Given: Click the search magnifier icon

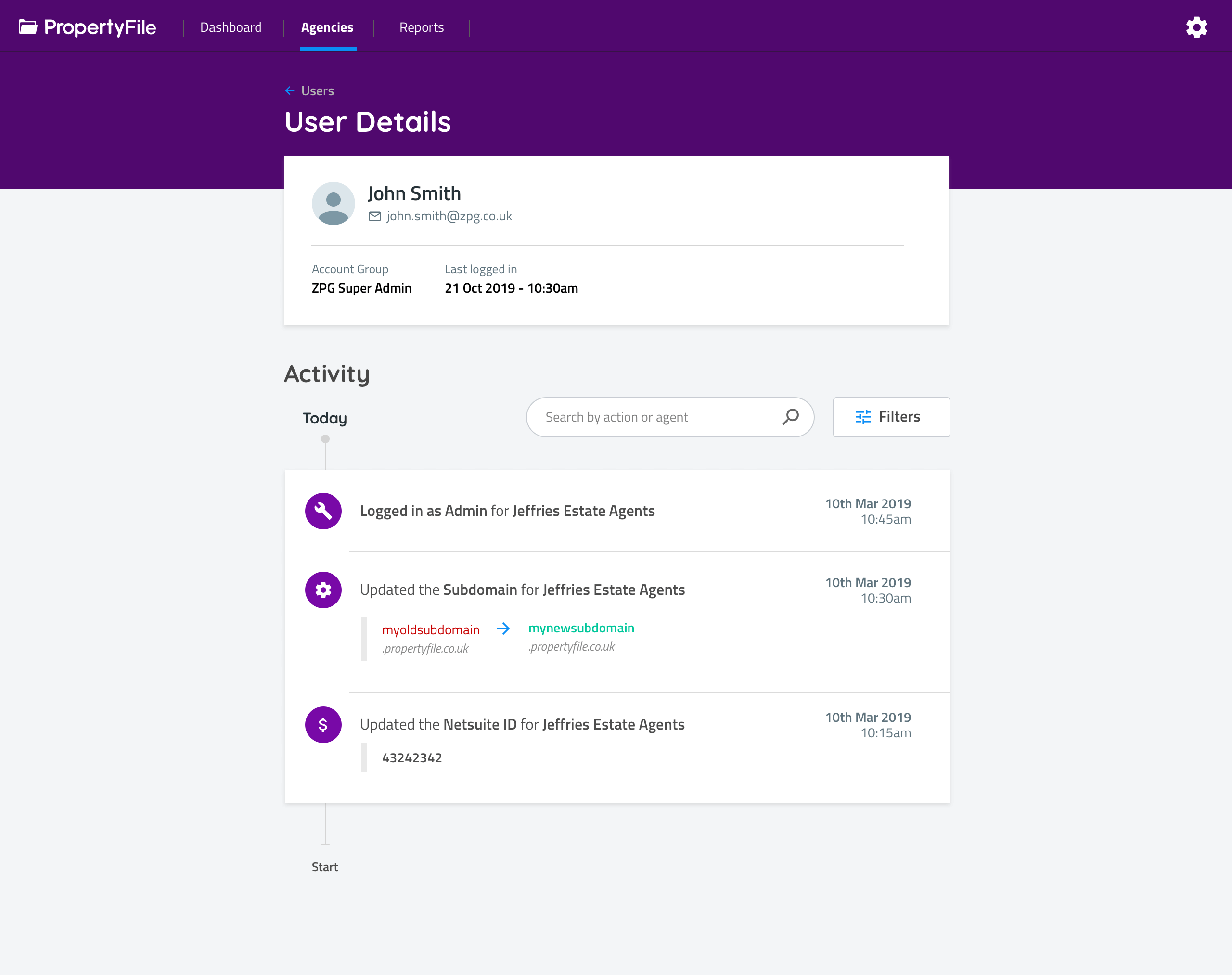Looking at the screenshot, I should [x=790, y=417].
